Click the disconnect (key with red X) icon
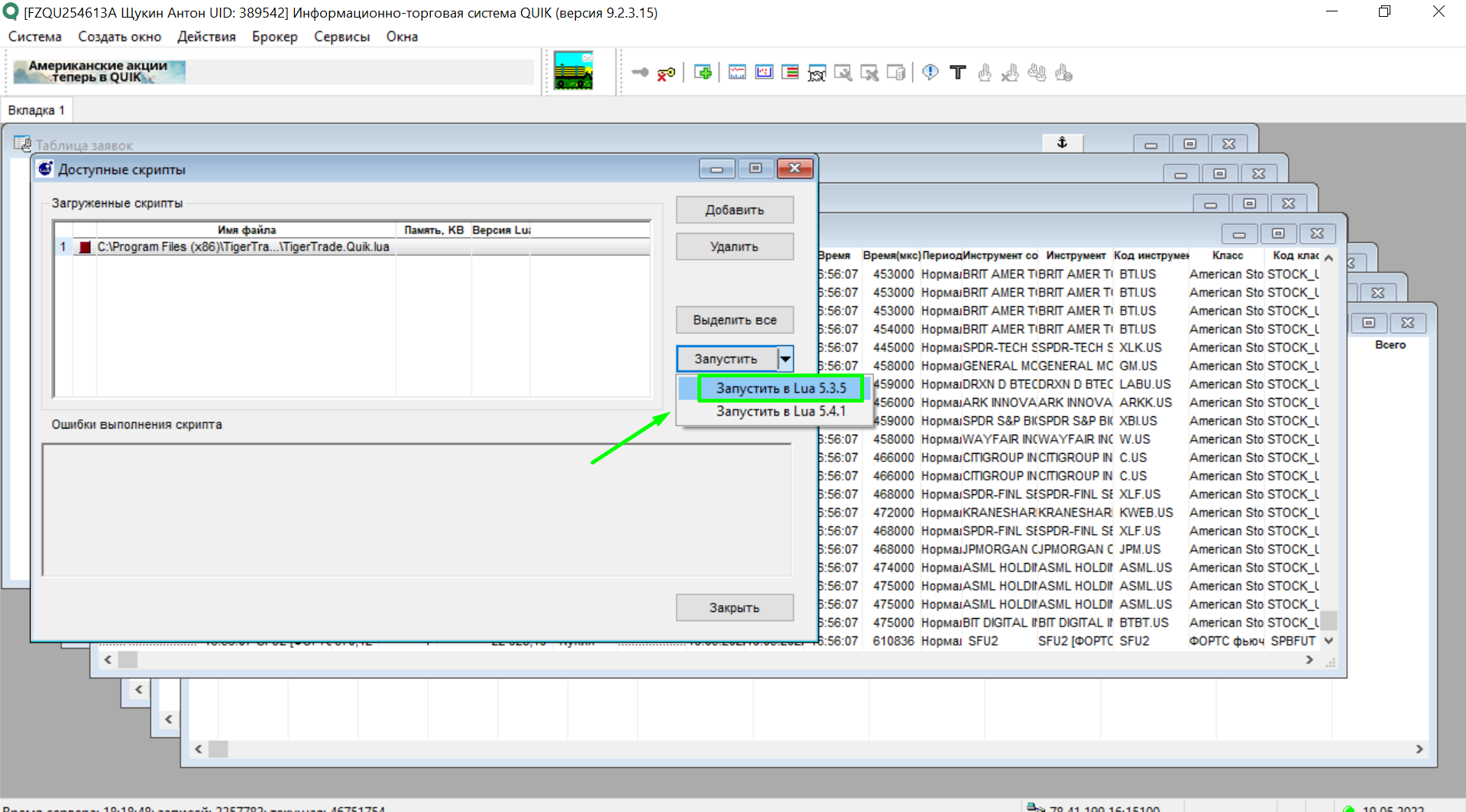 666,73
